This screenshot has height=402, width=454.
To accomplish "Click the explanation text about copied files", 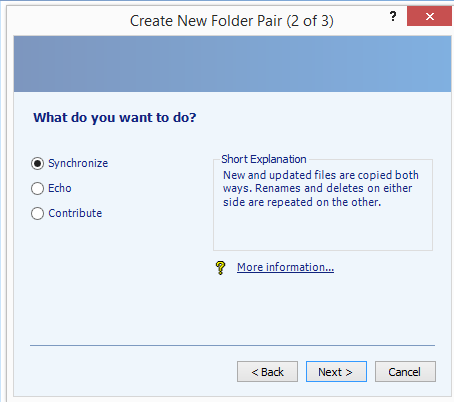I will 320,188.
